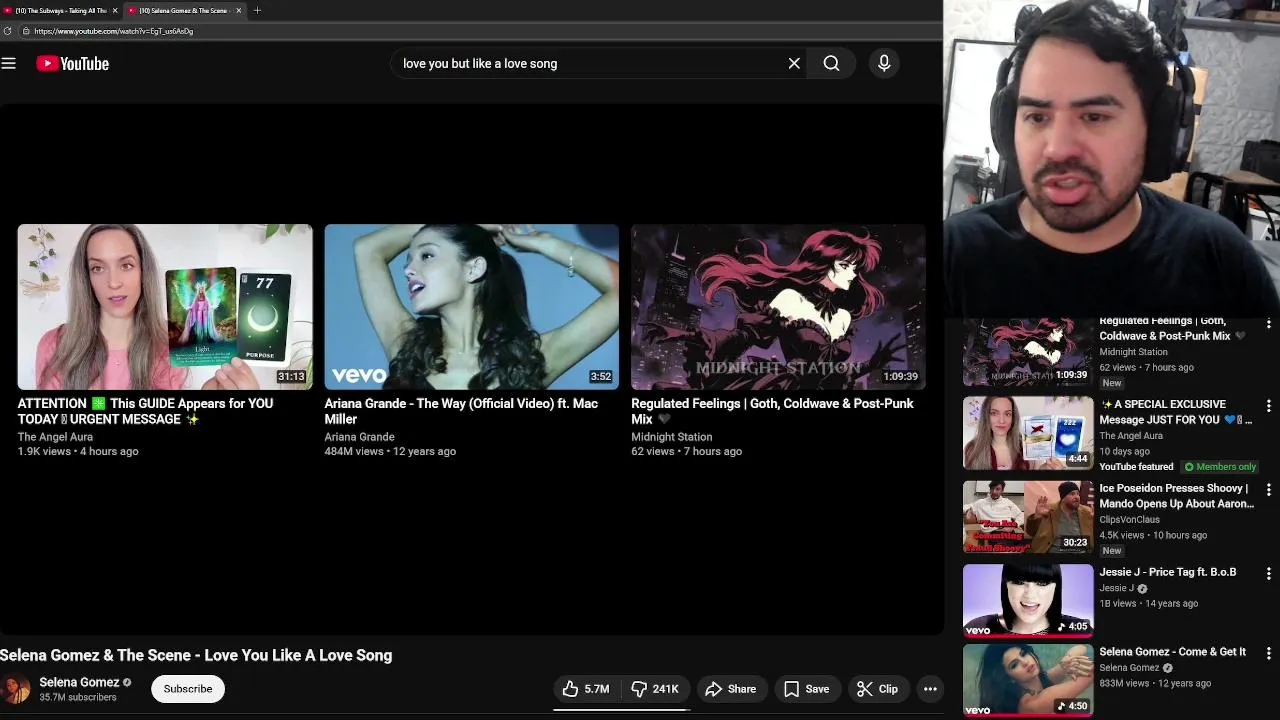
Task: Open Ice Poseidon Presses Shoovy title
Action: pos(1177,496)
